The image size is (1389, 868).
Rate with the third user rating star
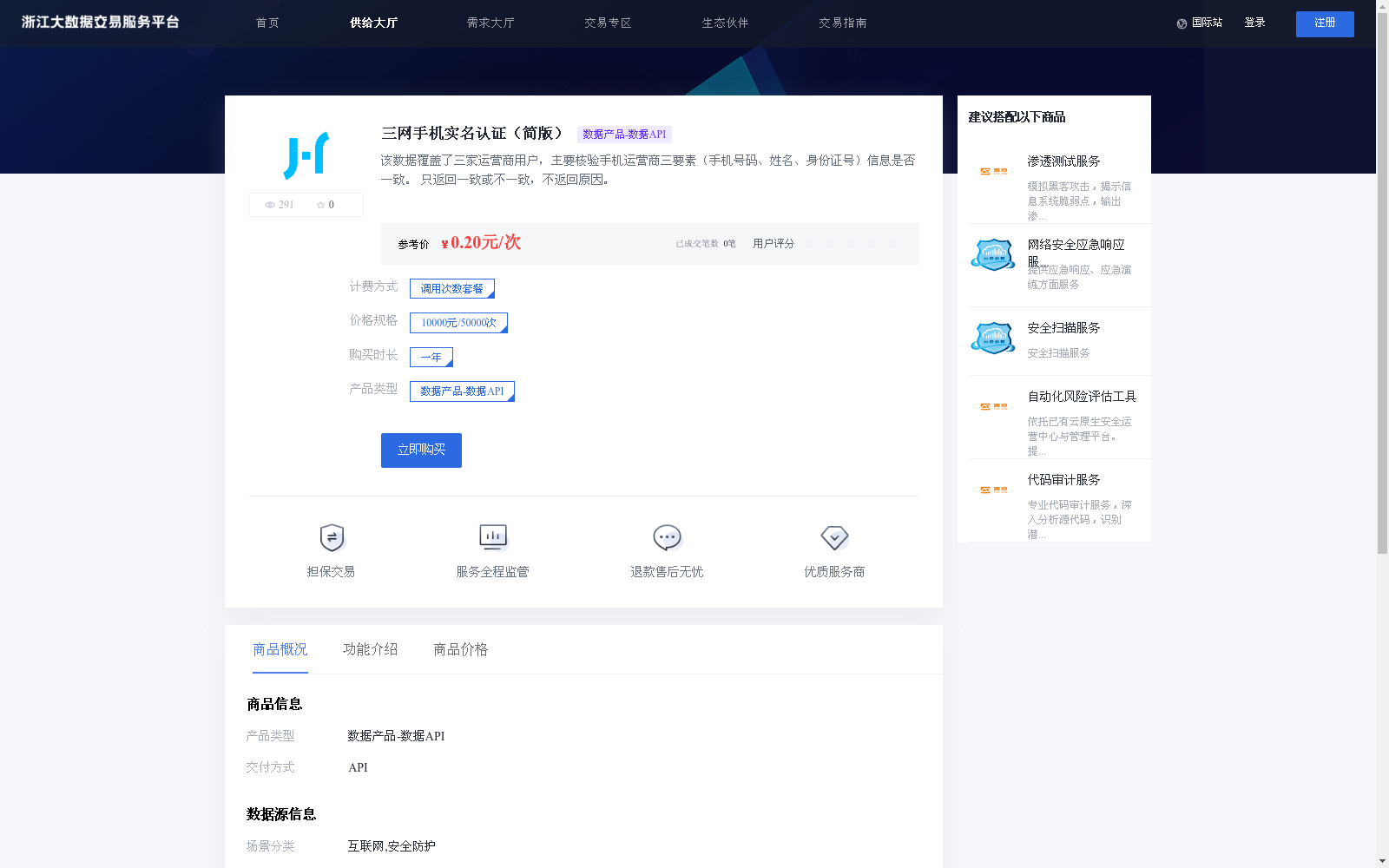851,243
